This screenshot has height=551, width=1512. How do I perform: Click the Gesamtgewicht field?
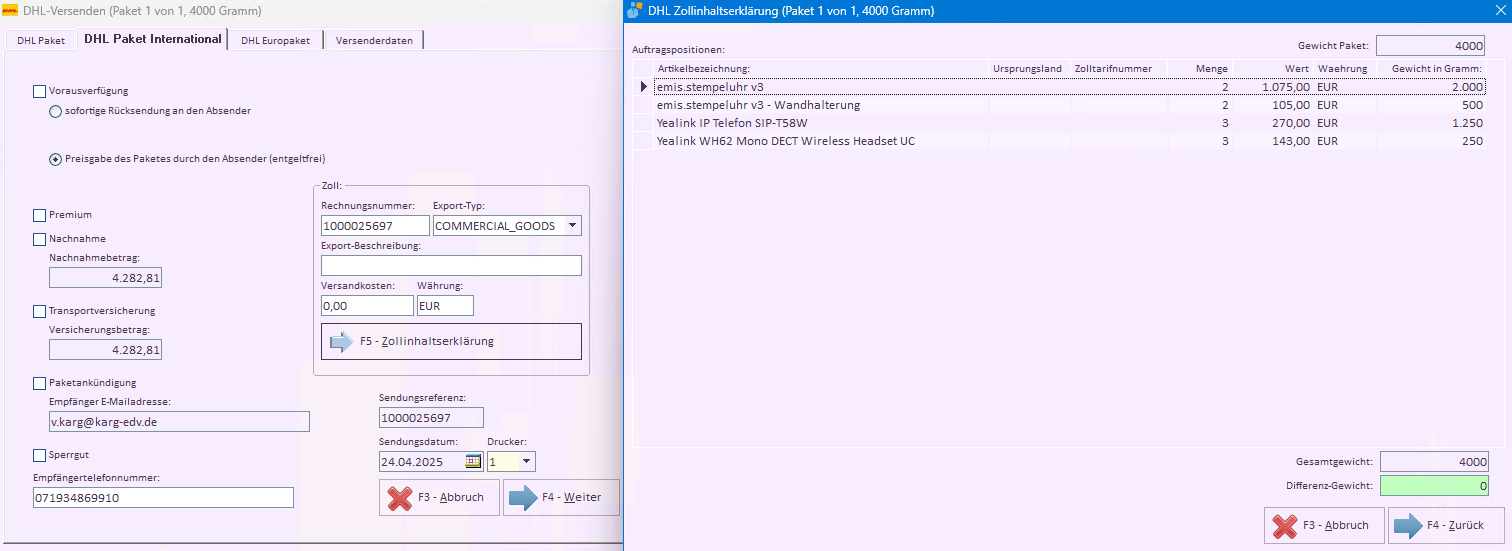1435,462
